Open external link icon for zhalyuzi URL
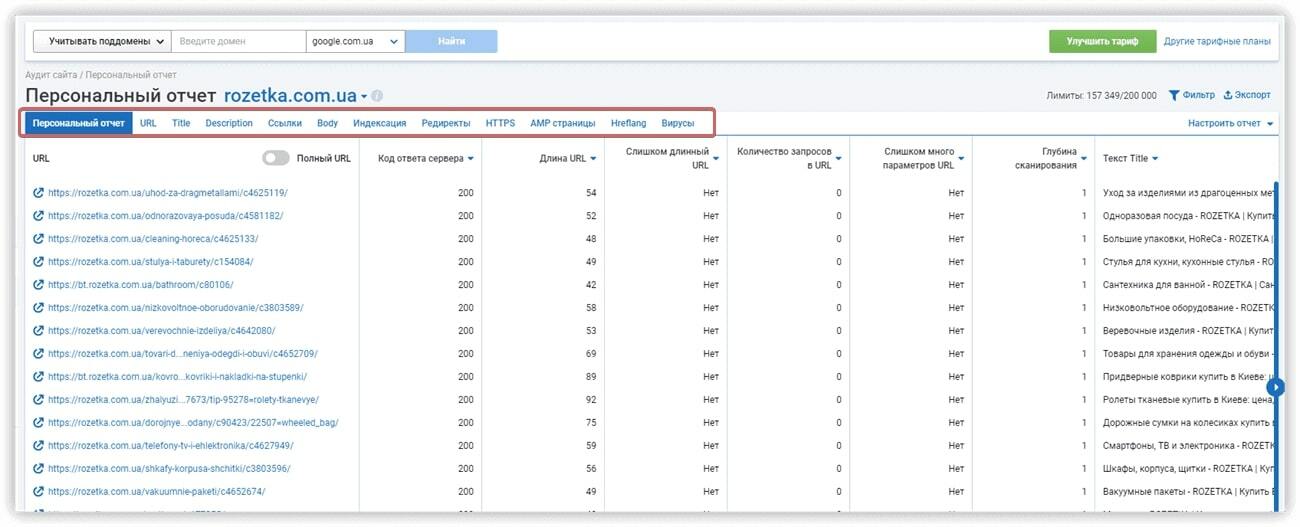Viewport: 1300px width, 527px height. pyautogui.click(x=39, y=399)
